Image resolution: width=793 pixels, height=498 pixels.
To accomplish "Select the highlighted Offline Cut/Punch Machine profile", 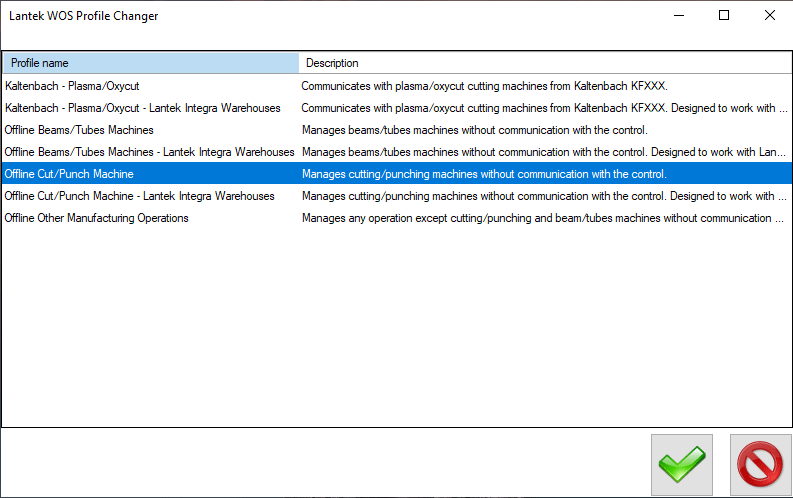I will [x=69, y=174].
